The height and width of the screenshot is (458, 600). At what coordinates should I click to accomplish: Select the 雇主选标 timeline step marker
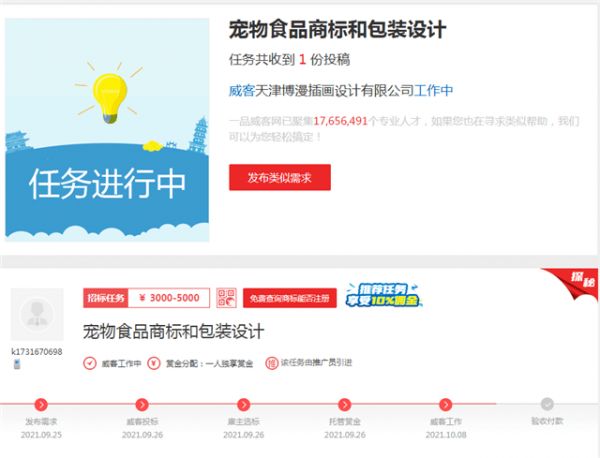point(243,404)
